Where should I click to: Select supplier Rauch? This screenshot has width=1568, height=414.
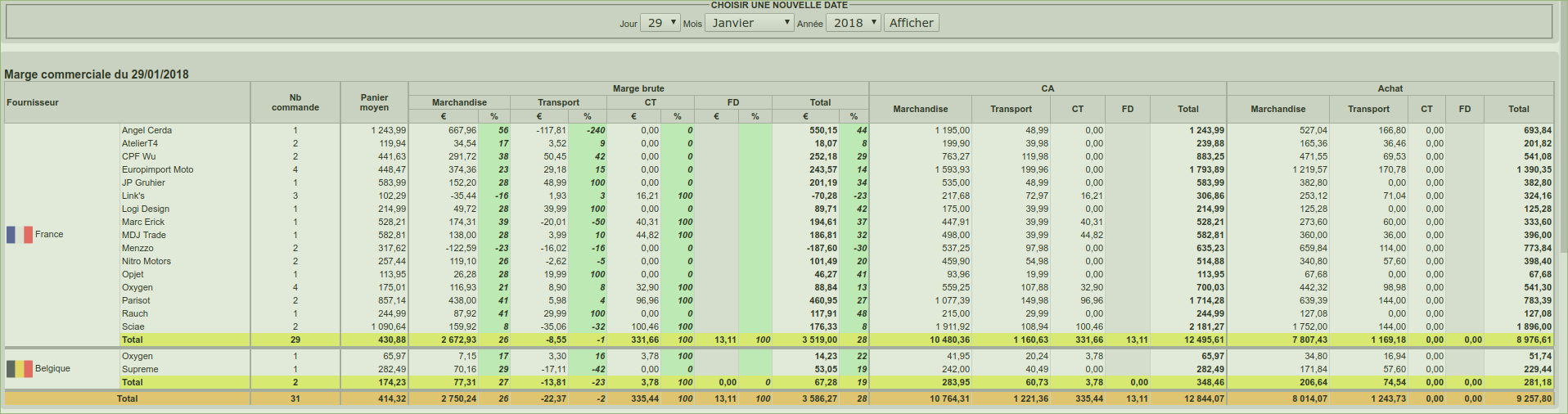(135, 313)
